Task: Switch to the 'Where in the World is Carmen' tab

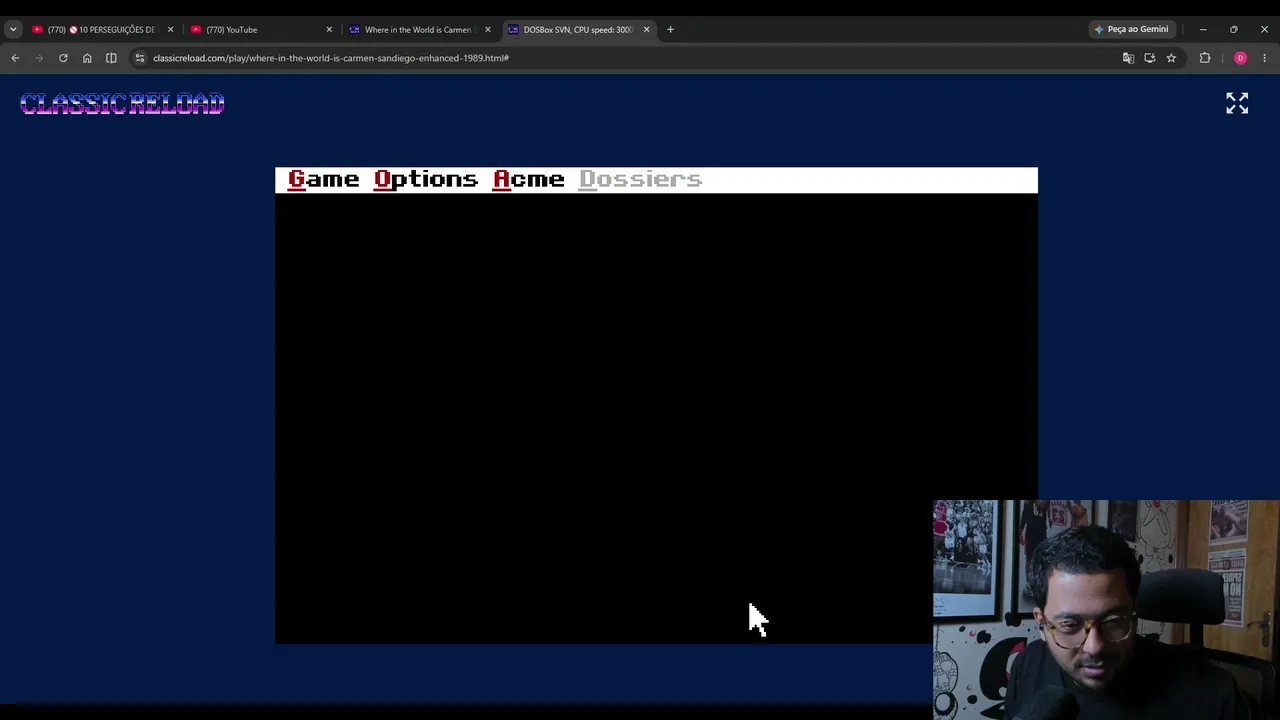Action: click(418, 30)
